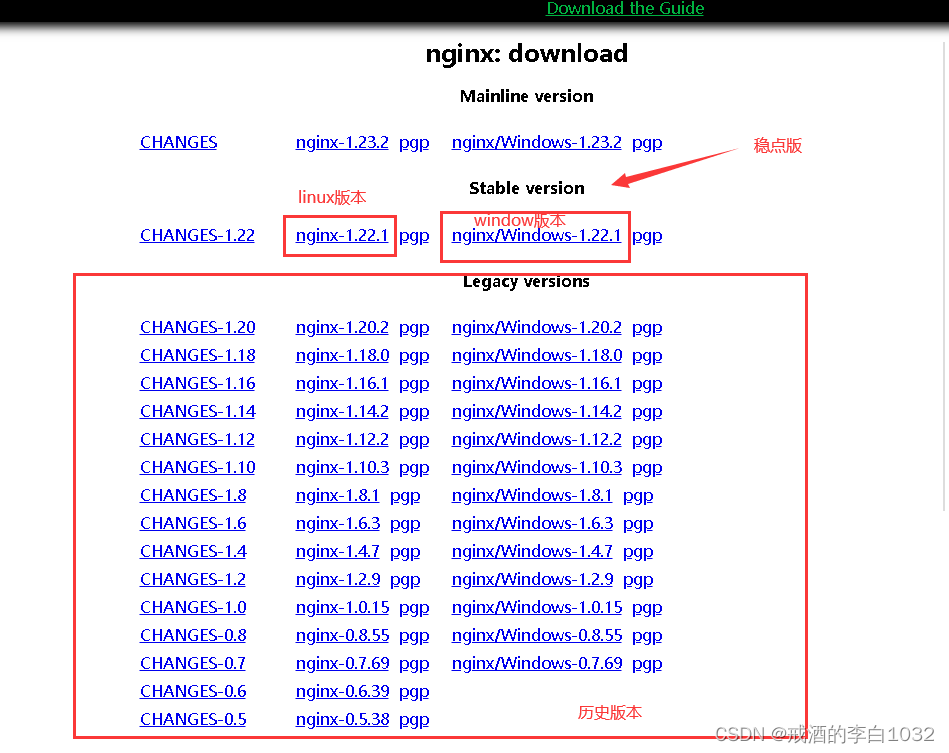Open pgp signature next to nginx-1.4.7

click(405, 553)
